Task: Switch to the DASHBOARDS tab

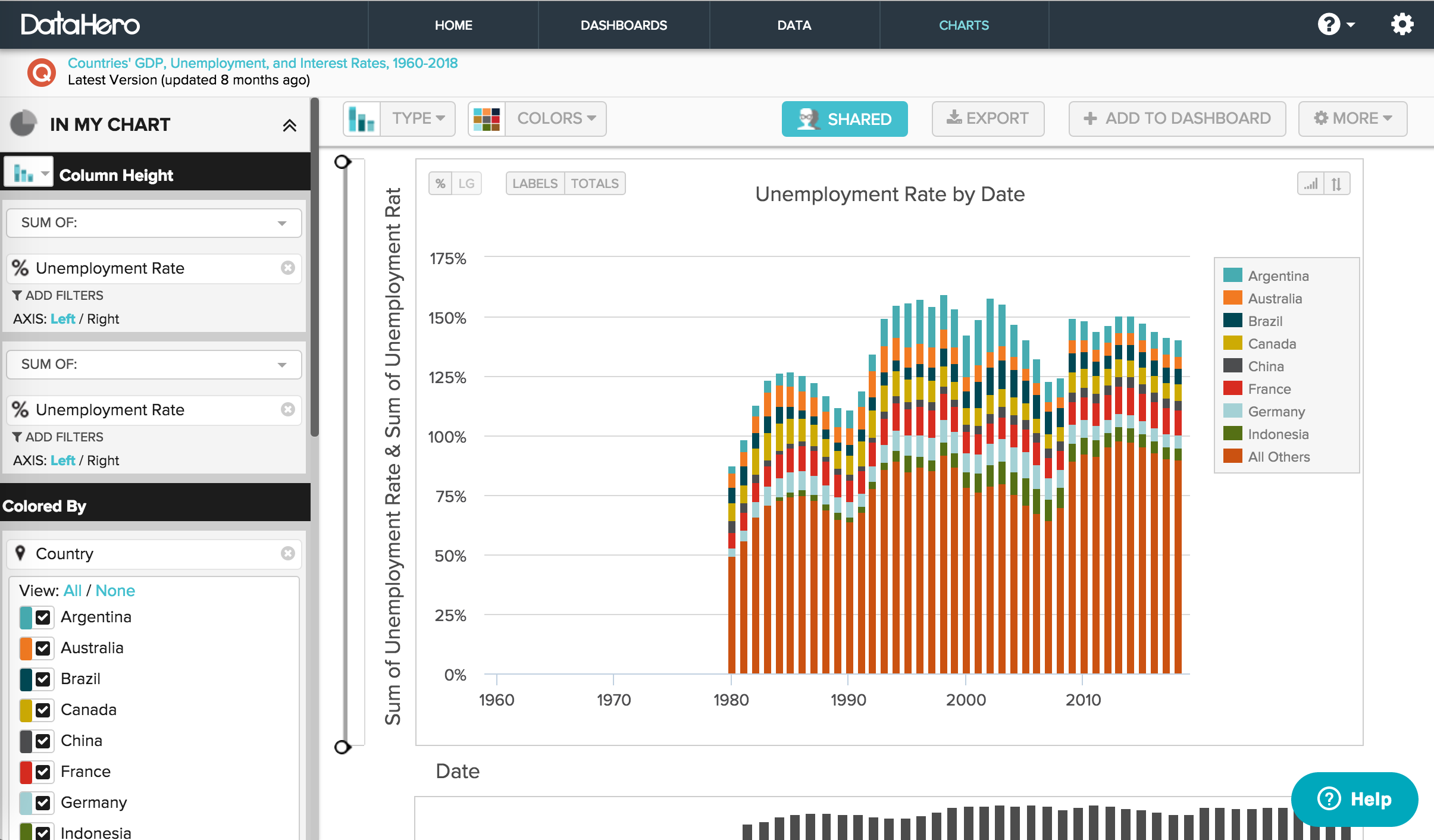Action: pos(623,25)
